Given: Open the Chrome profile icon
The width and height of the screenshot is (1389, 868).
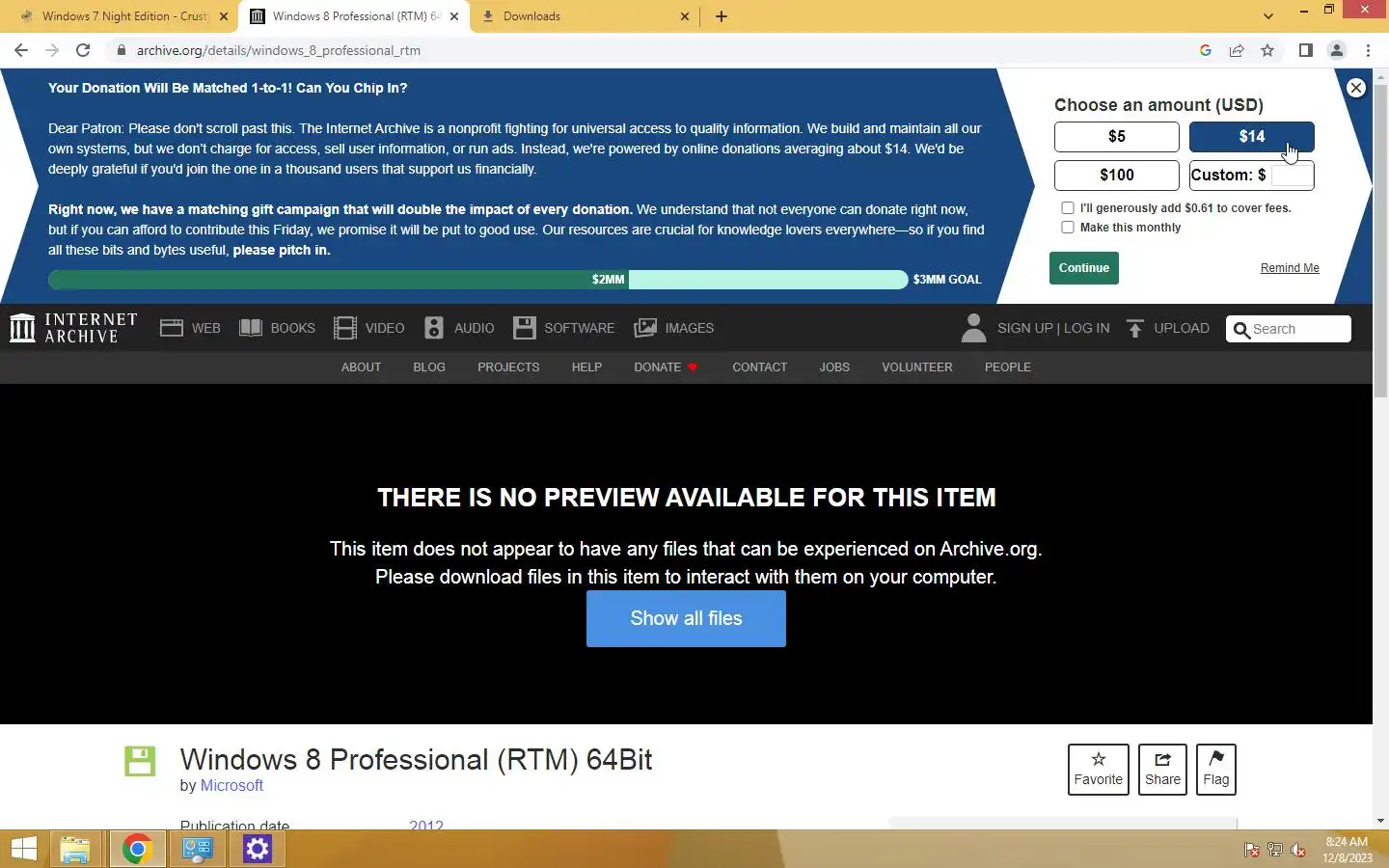Looking at the screenshot, I should pos(1337,50).
